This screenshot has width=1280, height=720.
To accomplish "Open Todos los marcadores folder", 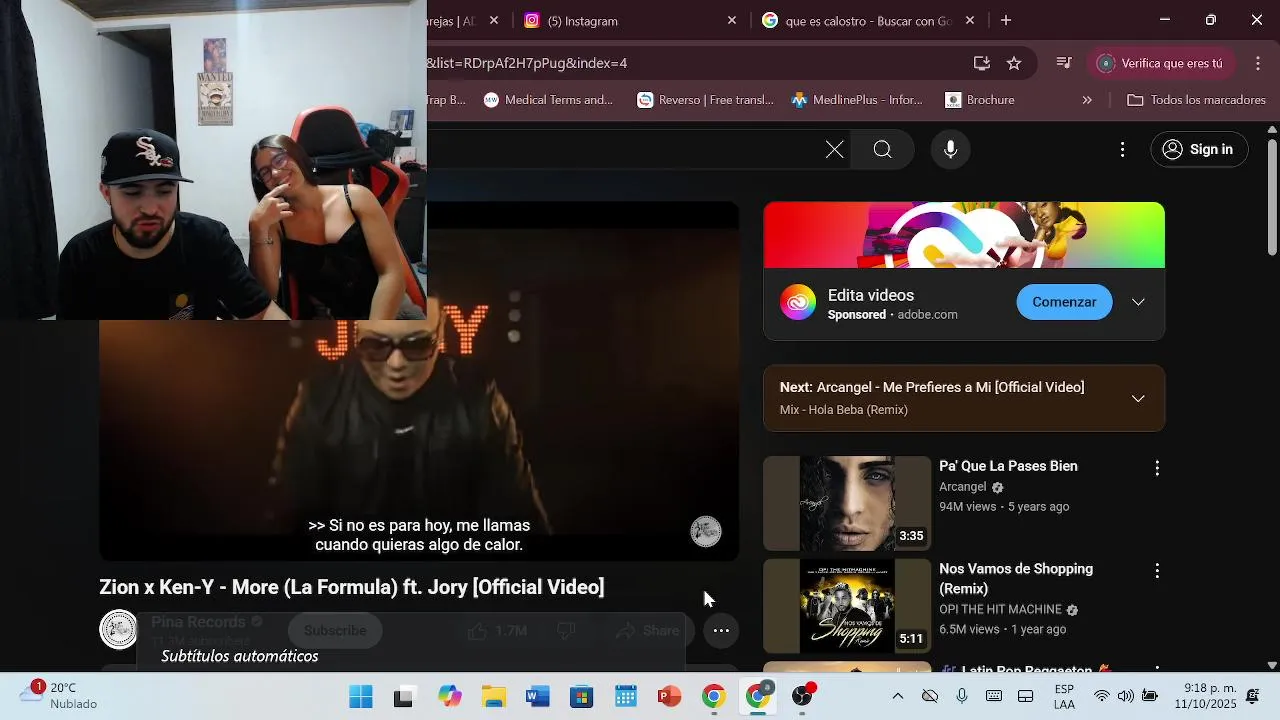I will tap(1196, 100).
